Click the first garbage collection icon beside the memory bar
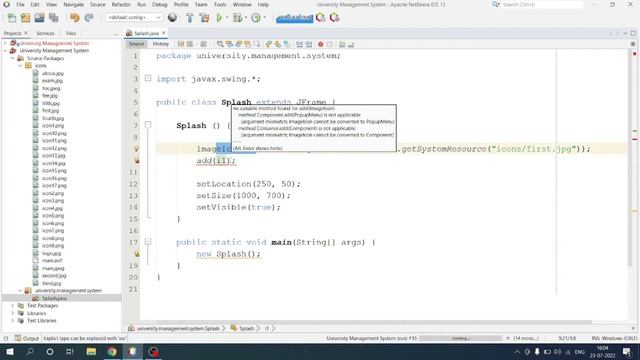 point(321,18)
